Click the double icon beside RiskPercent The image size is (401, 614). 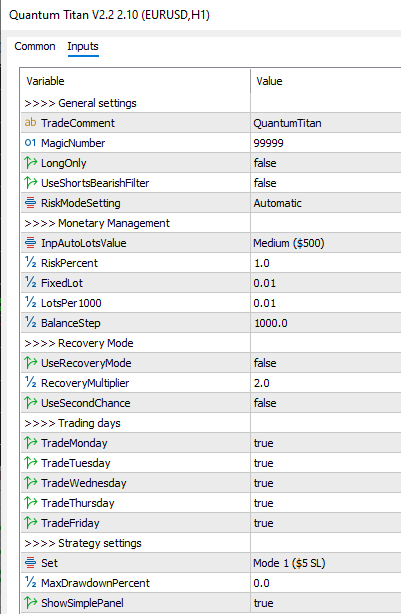point(31,262)
